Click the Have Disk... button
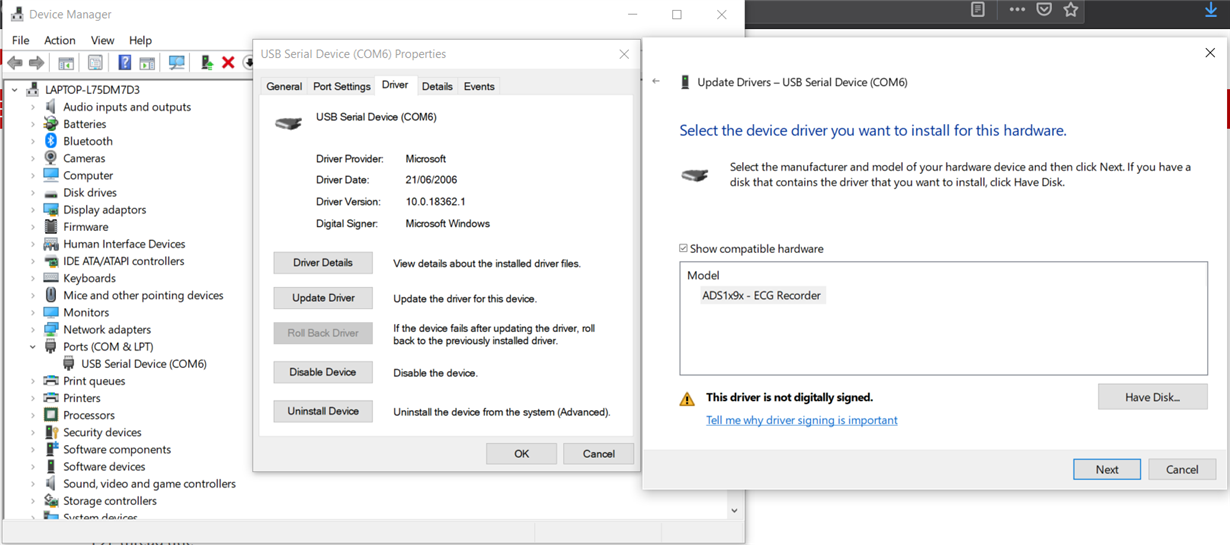 click(1152, 397)
